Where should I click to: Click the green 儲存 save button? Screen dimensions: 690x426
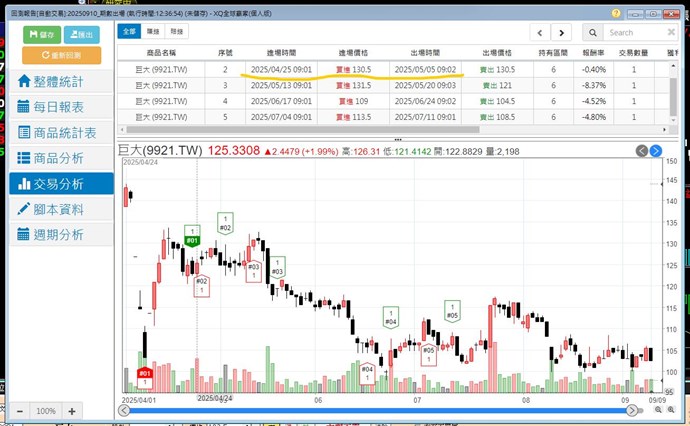(42, 35)
